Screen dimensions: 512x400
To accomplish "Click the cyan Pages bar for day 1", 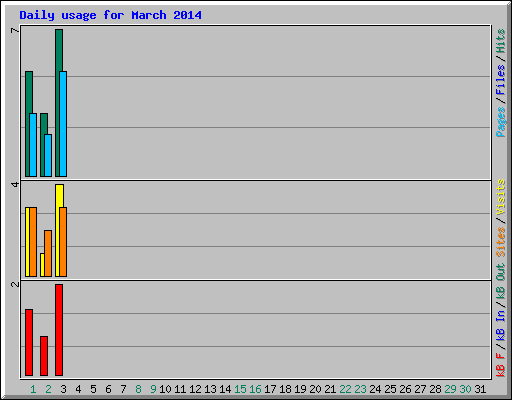I will pyautogui.click(x=33, y=145).
